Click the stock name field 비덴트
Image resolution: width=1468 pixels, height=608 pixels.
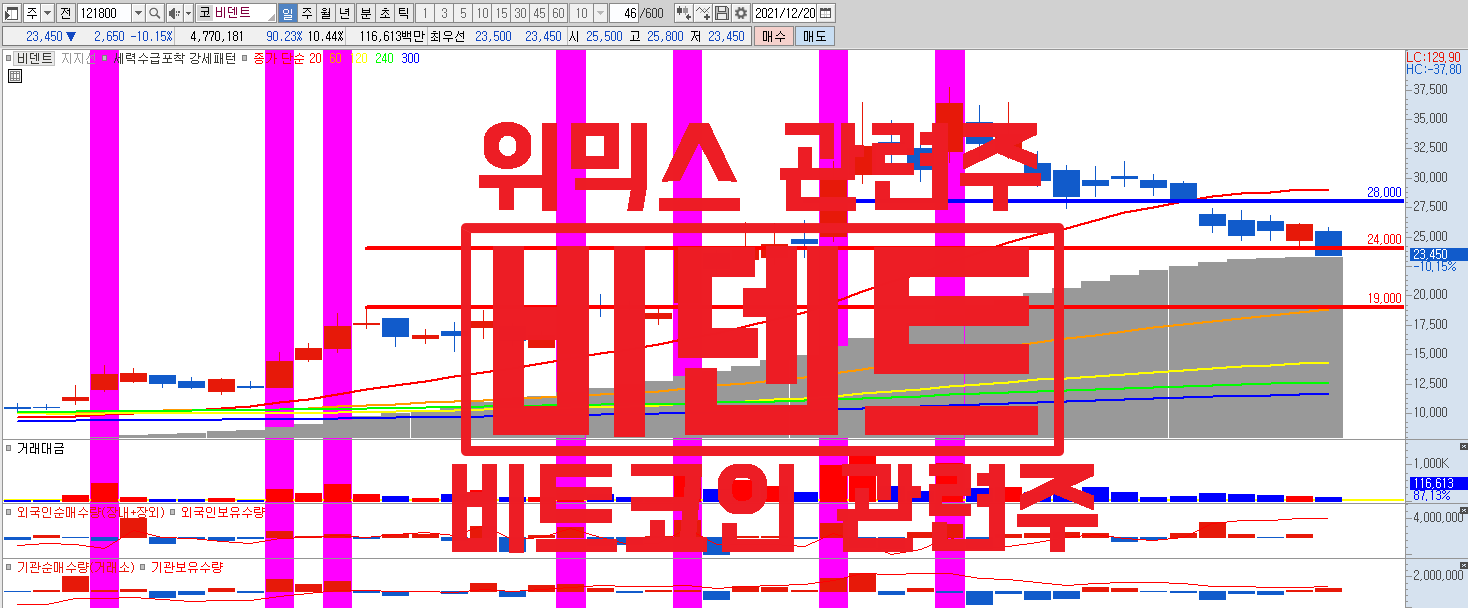coord(244,13)
